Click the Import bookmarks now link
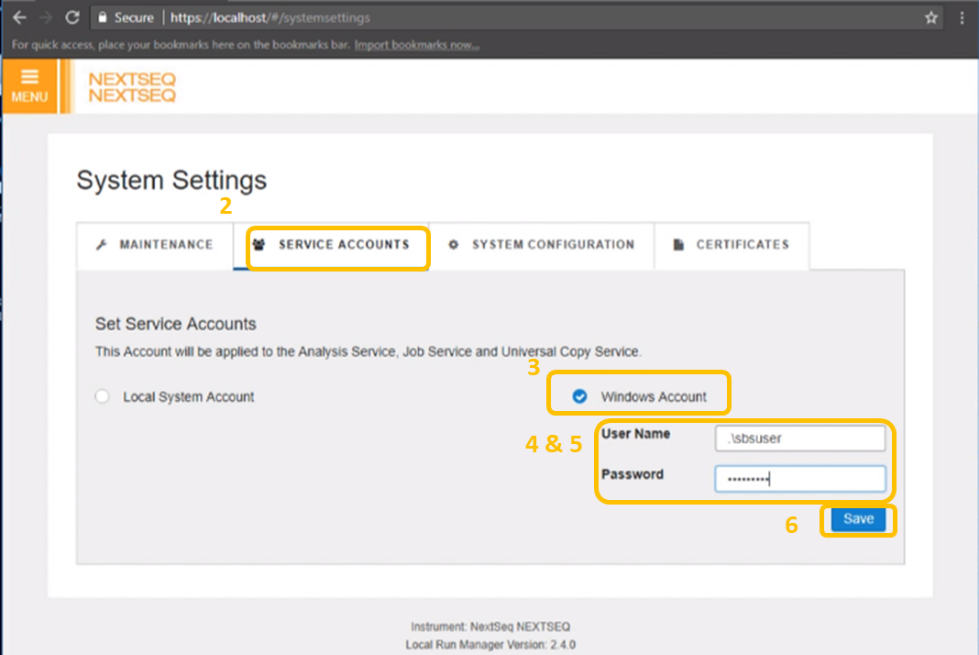The height and width of the screenshot is (655, 979). (416, 45)
